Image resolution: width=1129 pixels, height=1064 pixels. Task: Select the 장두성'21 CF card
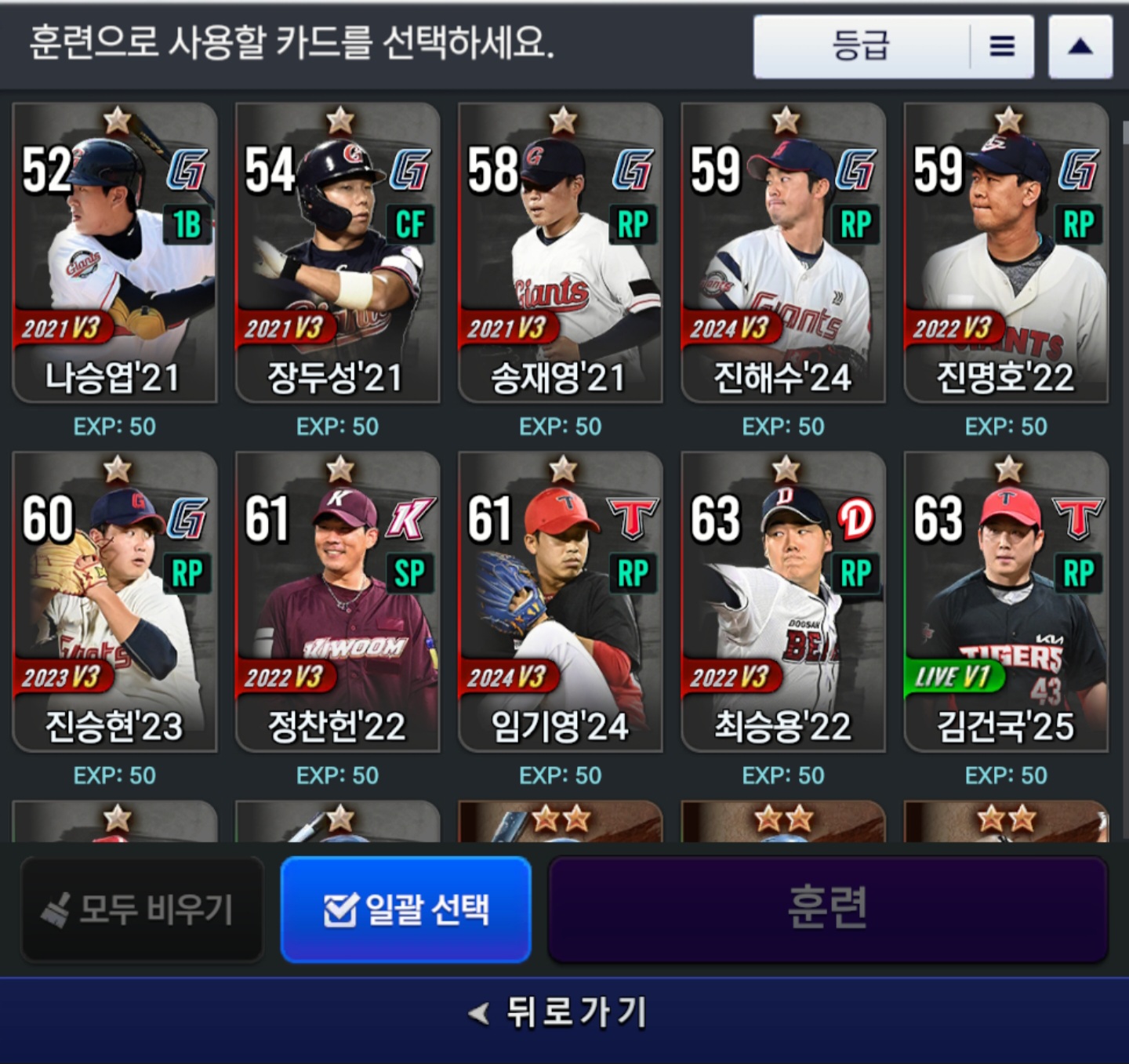(x=337, y=252)
